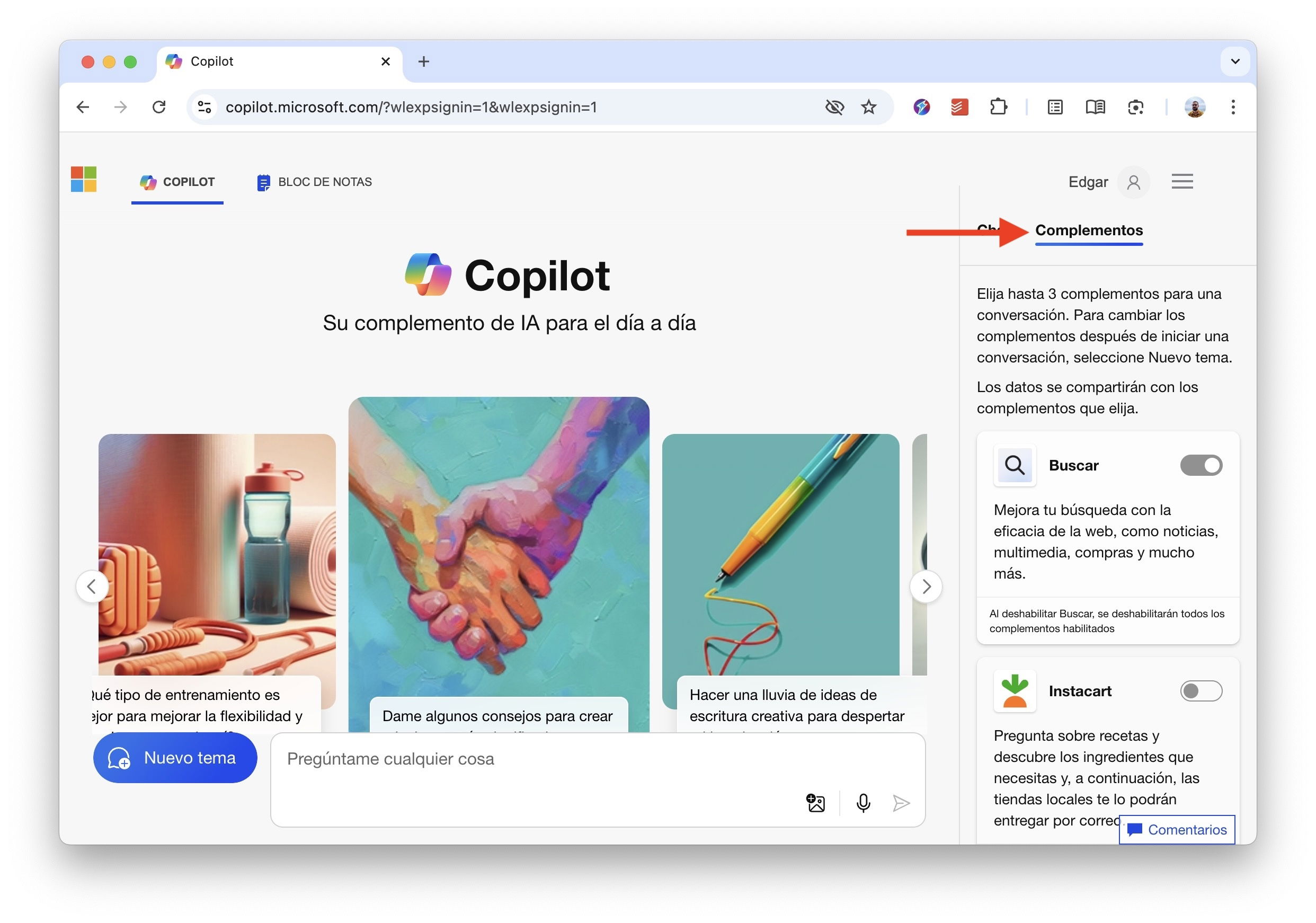Click the browser forward arrow
The width and height of the screenshot is (1316, 923).
[x=120, y=107]
